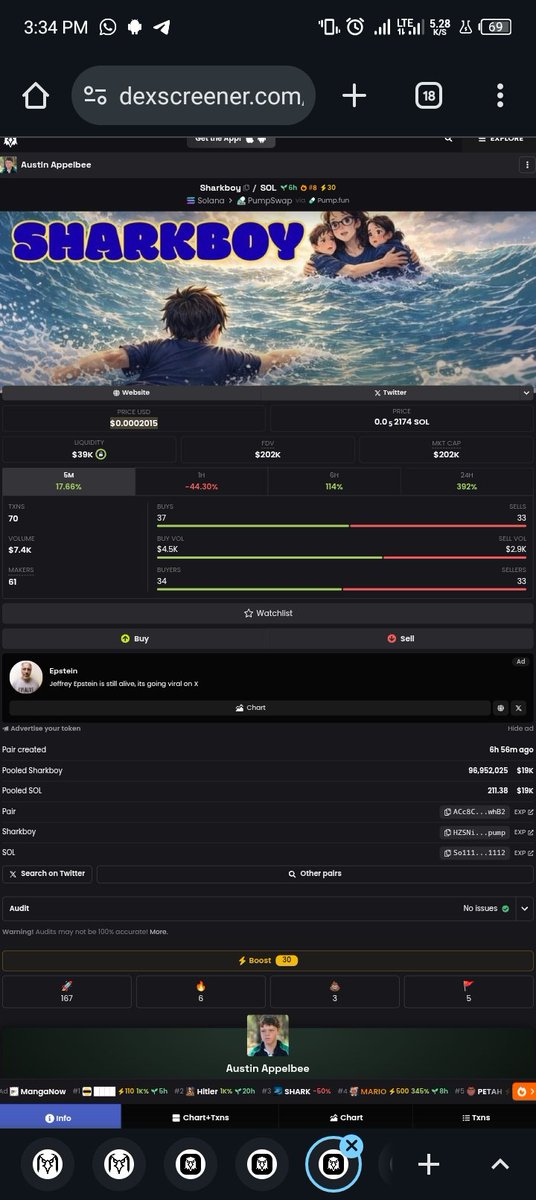Open the token Twitter link
Image resolution: width=536 pixels, height=1200 pixels.
(x=391, y=393)
